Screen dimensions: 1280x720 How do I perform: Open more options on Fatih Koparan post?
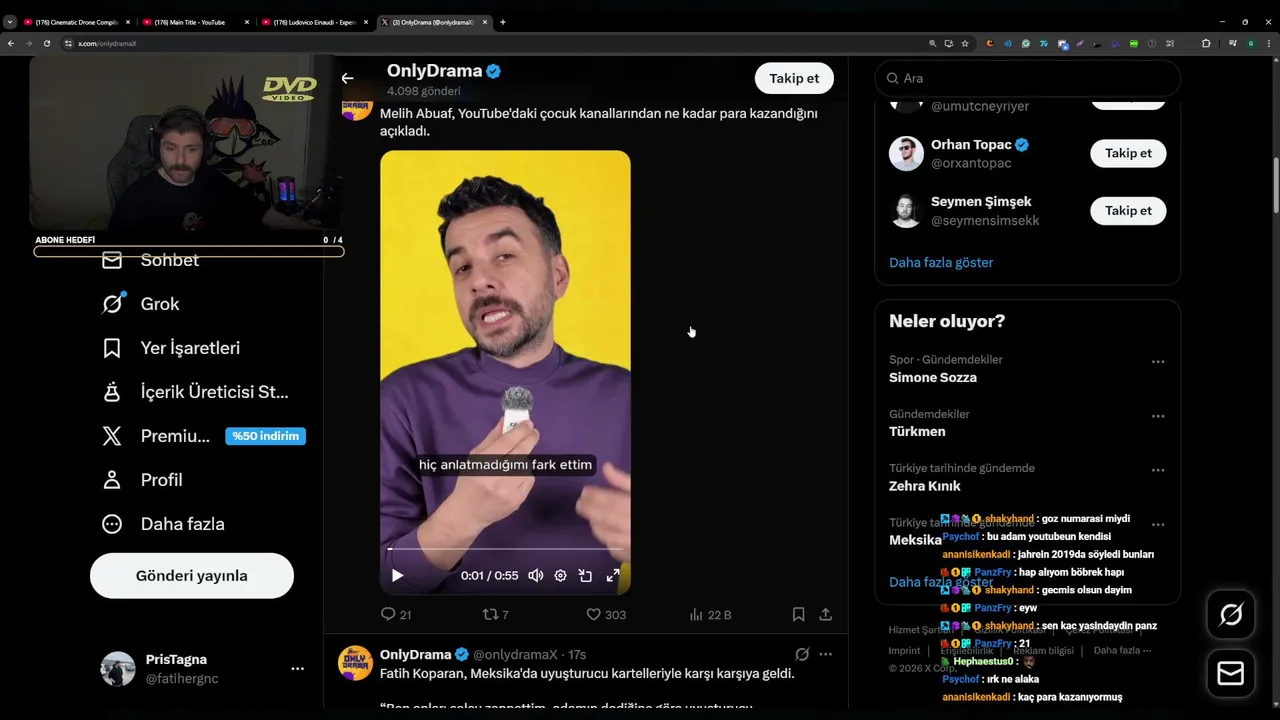825,654
